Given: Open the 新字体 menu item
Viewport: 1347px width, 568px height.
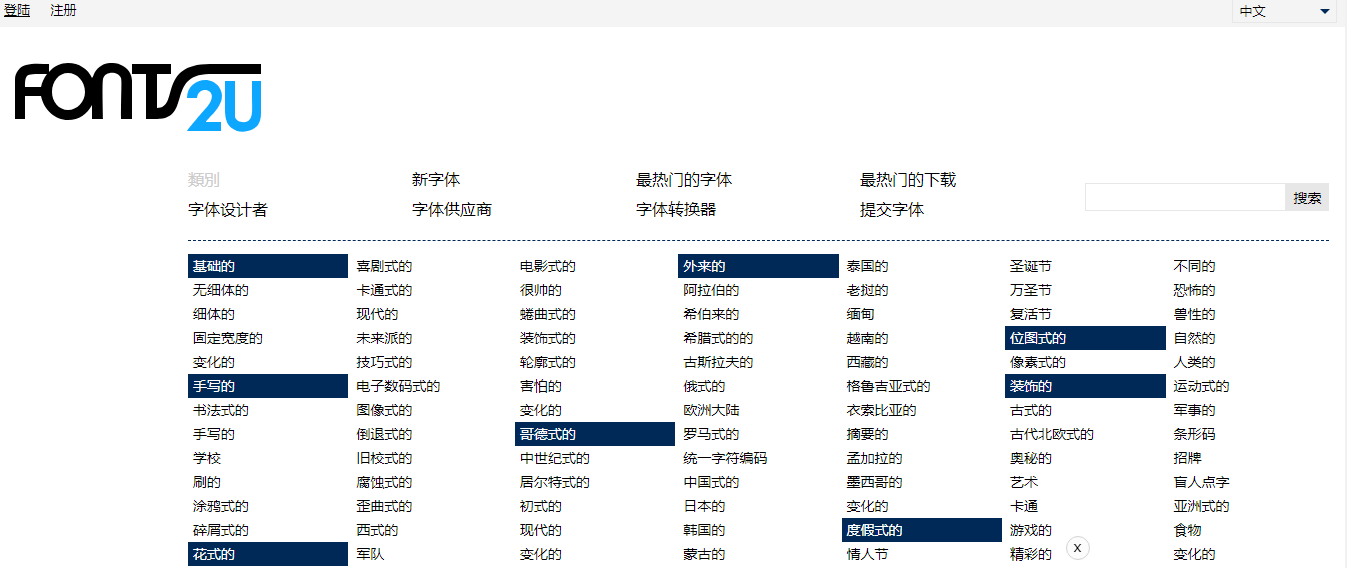Looking at the screenshot, I should [436, 180].
